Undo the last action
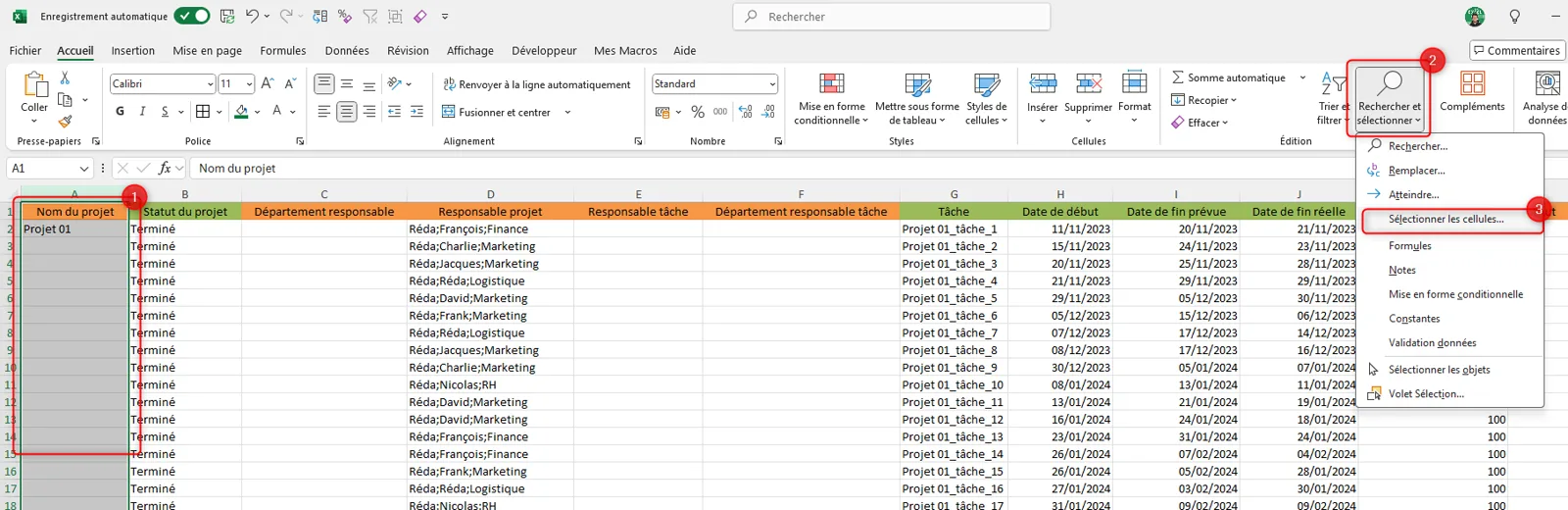This screenshot has width=1568, height=510. click(x=252, y=16)
